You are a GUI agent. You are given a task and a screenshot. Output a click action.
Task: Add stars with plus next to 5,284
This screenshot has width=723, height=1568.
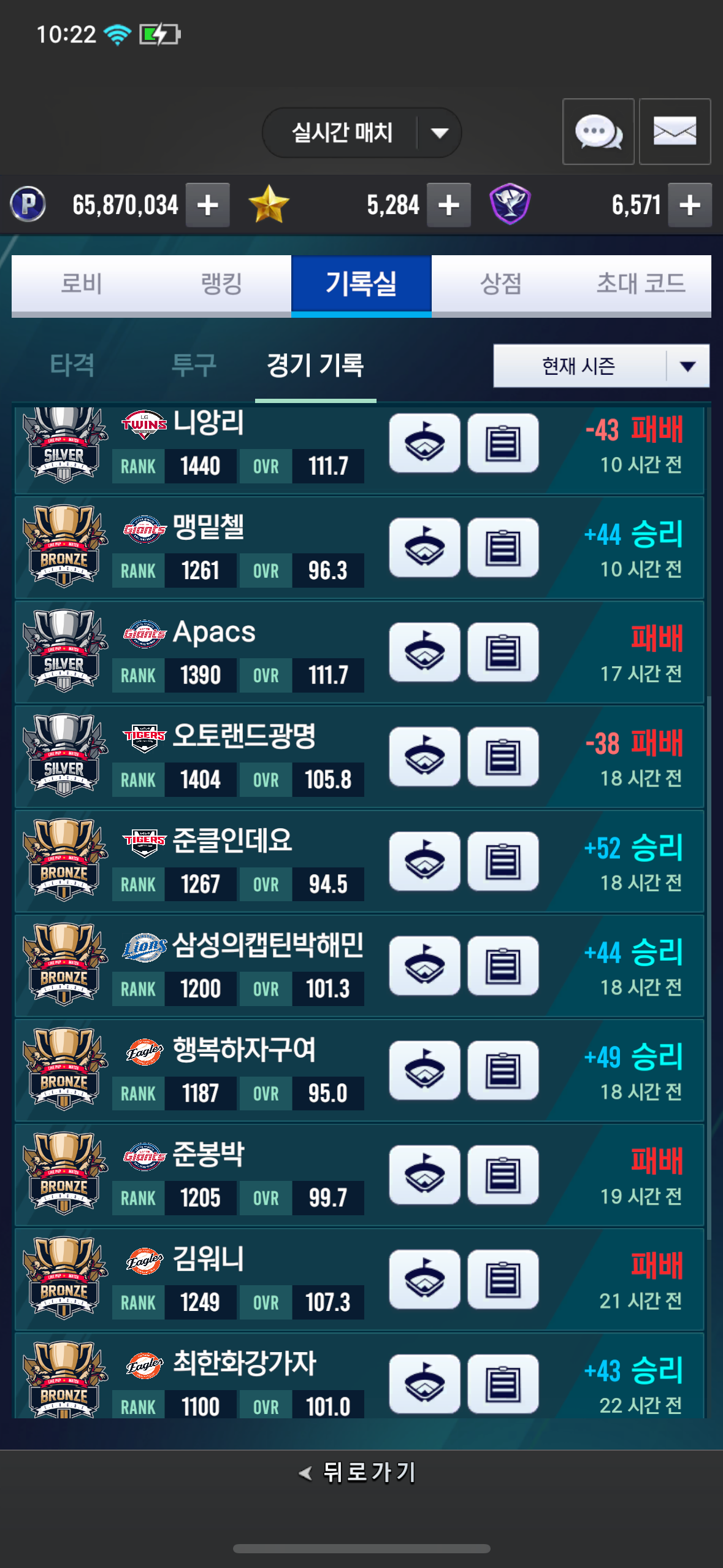click(449, 205)
